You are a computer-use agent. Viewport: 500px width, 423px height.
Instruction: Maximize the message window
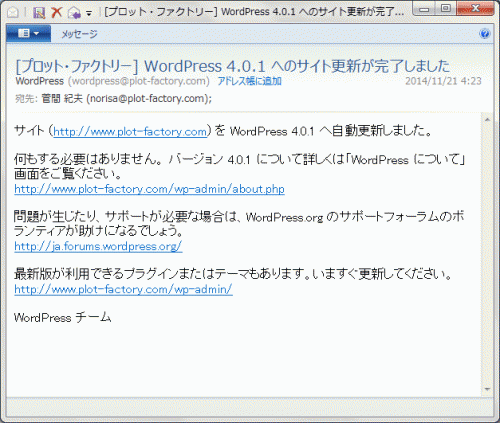point(446,9)
